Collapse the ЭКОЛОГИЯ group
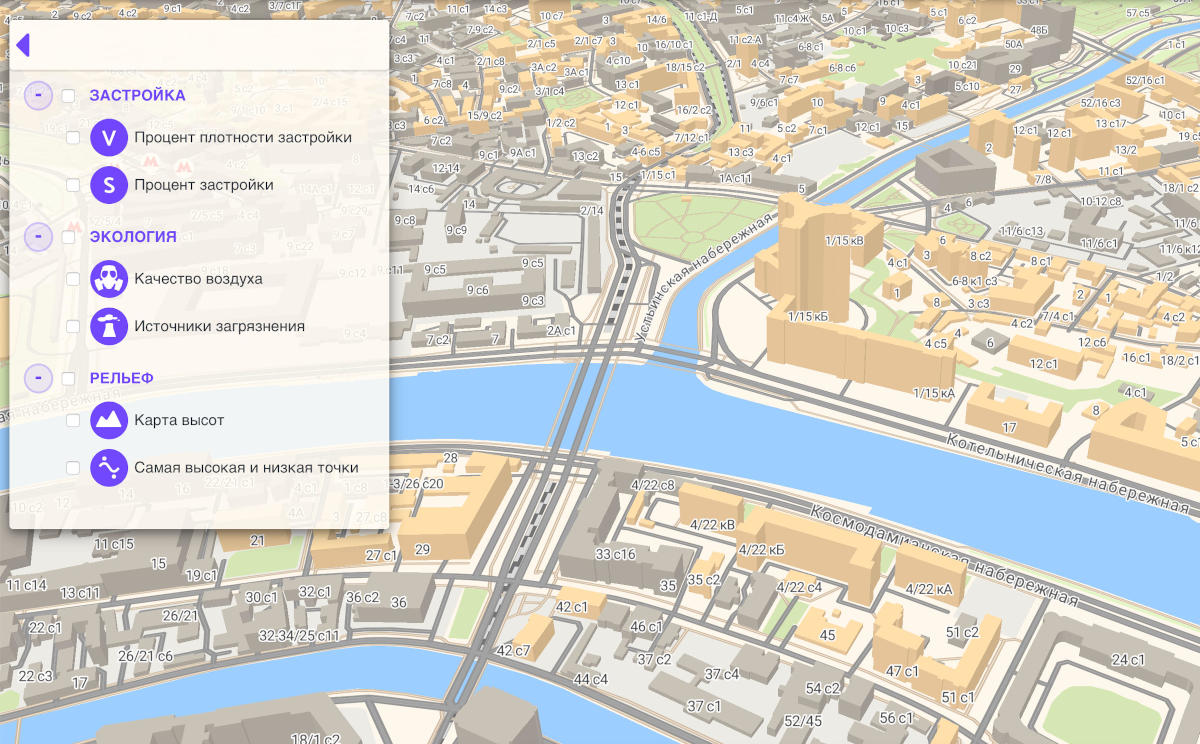 tap(38, 237)
